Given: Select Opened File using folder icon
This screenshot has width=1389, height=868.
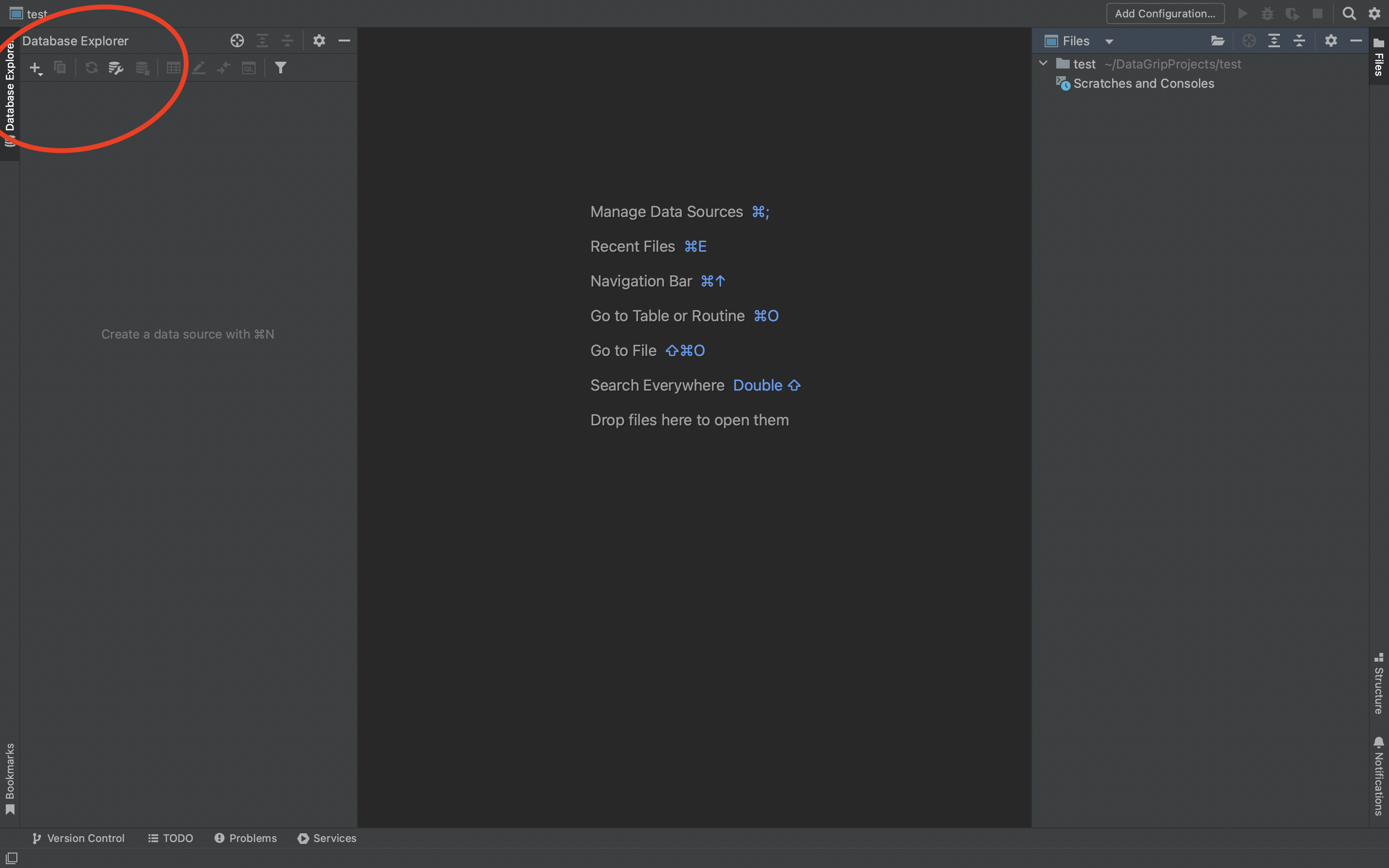Looking at the screenshot, I should 1218,41.
